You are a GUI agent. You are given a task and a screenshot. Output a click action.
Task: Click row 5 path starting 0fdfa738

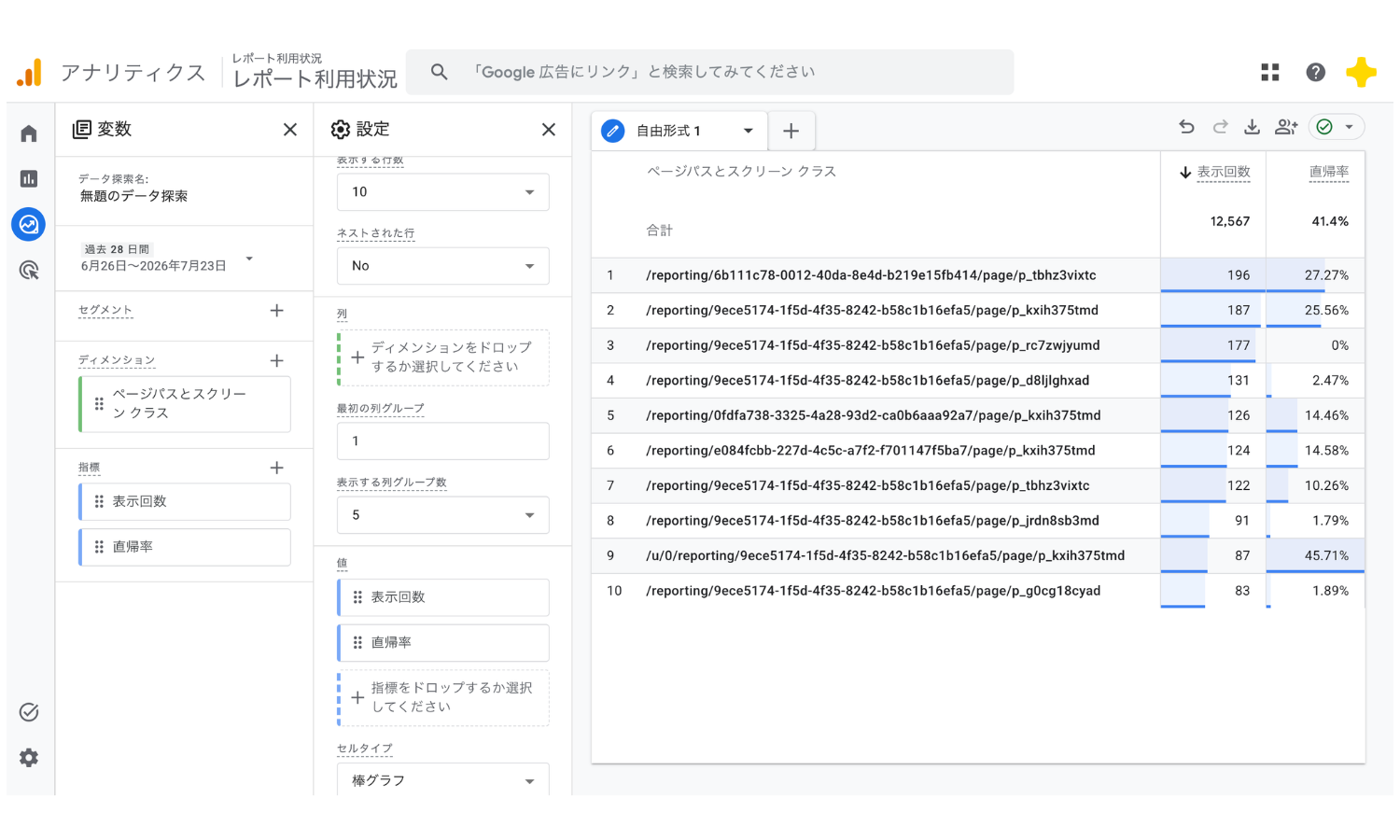click(x=874, y=415)
